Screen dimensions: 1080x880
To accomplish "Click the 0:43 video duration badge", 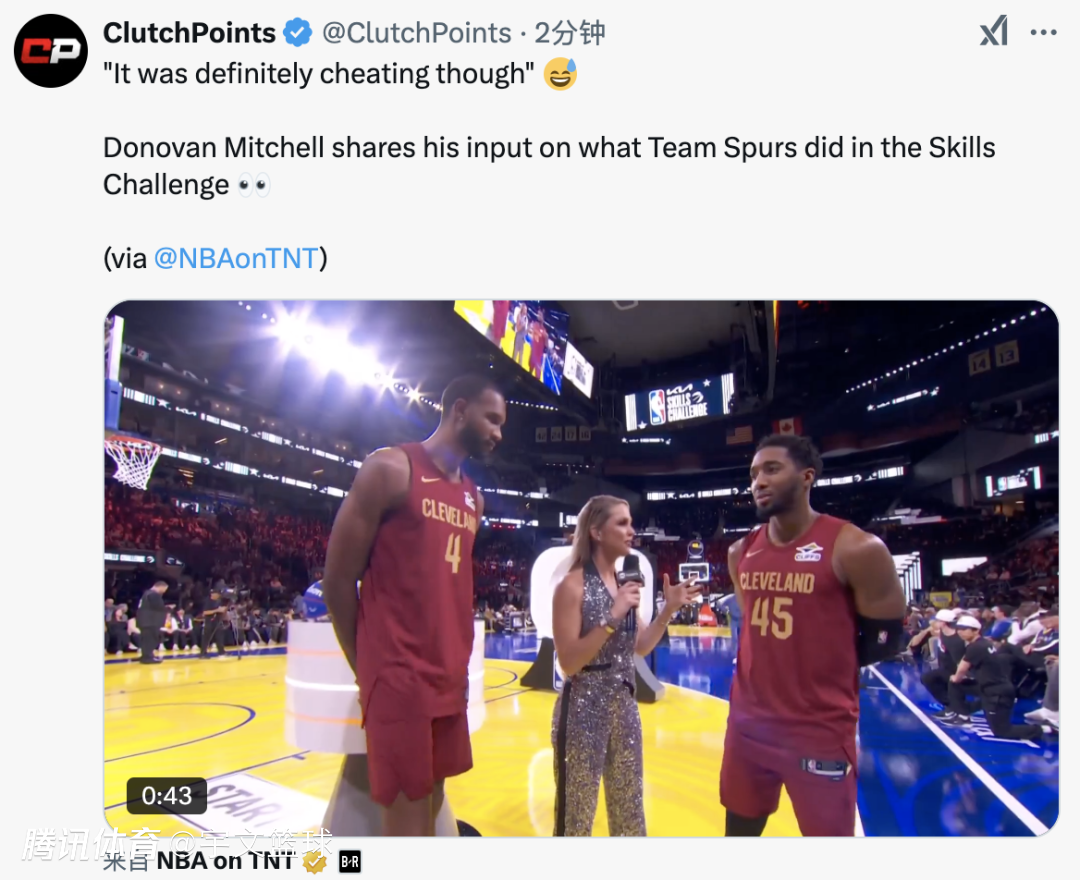I will (167, 795).
